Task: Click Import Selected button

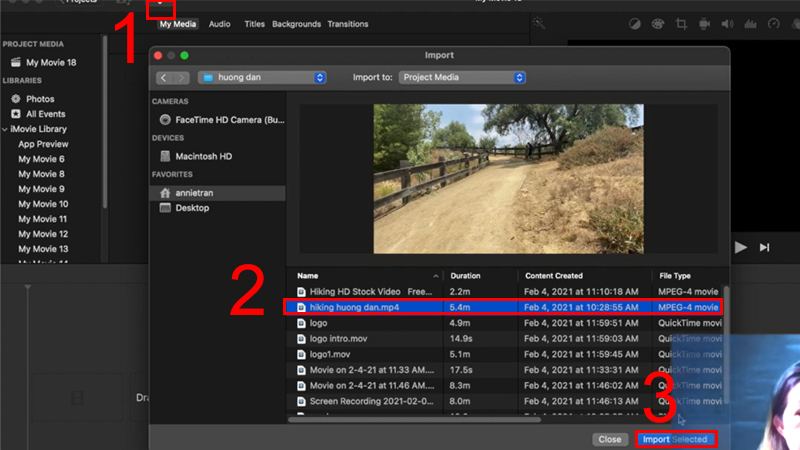Action: 675,439
